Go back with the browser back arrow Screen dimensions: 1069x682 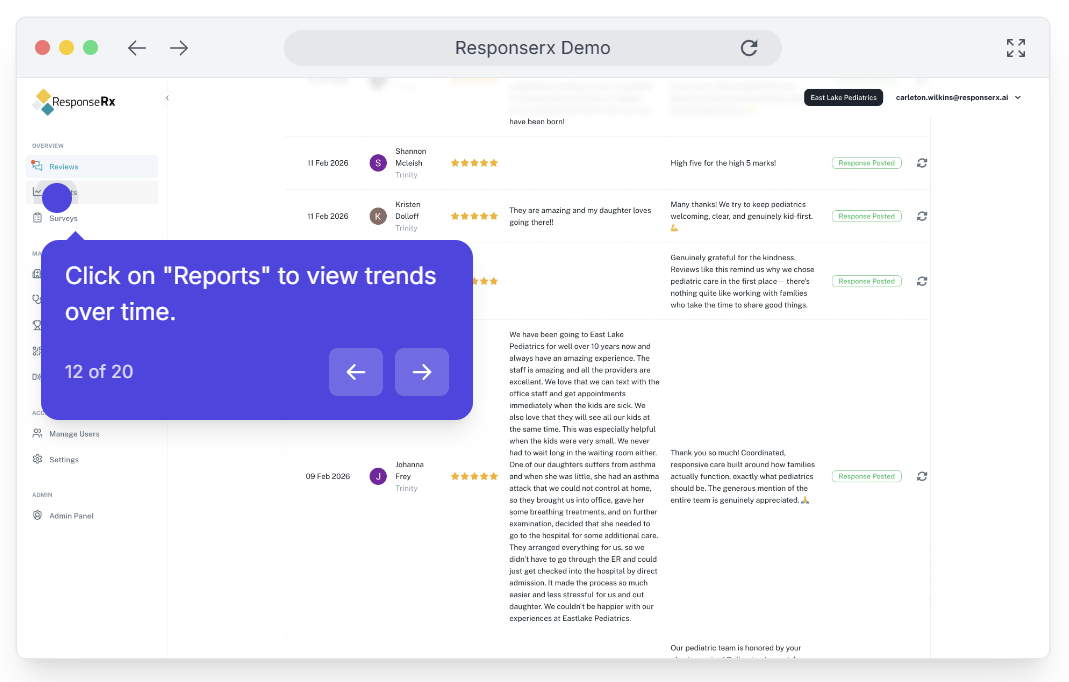137,48
